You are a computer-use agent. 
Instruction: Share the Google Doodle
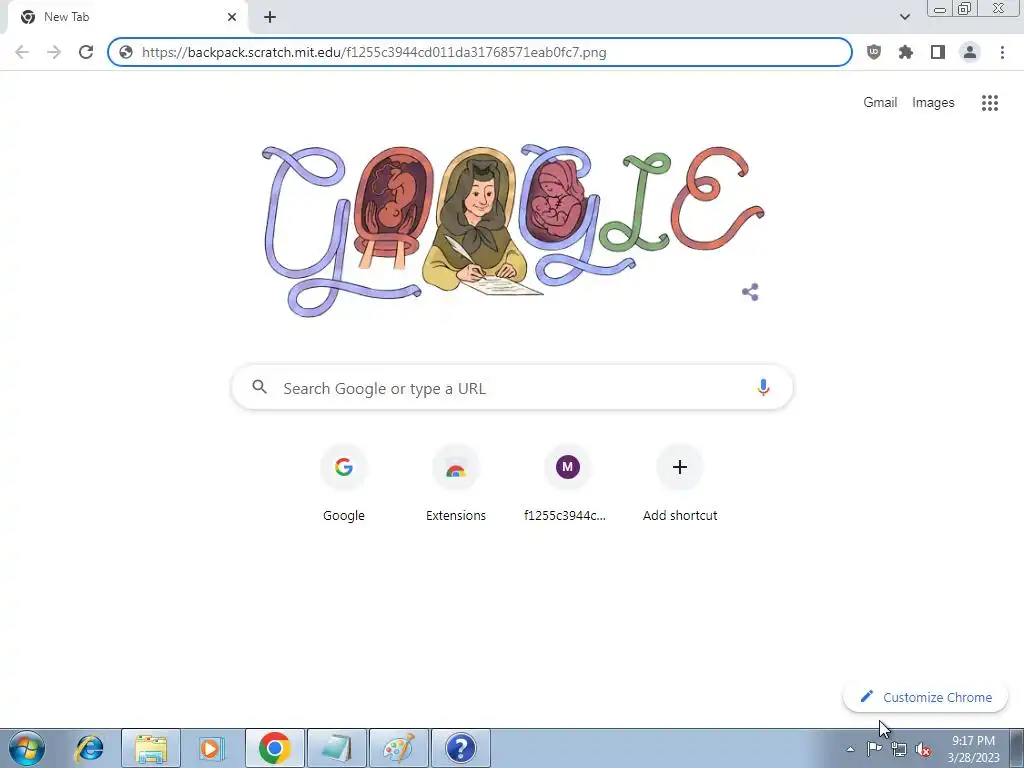[x=750, y=292]
